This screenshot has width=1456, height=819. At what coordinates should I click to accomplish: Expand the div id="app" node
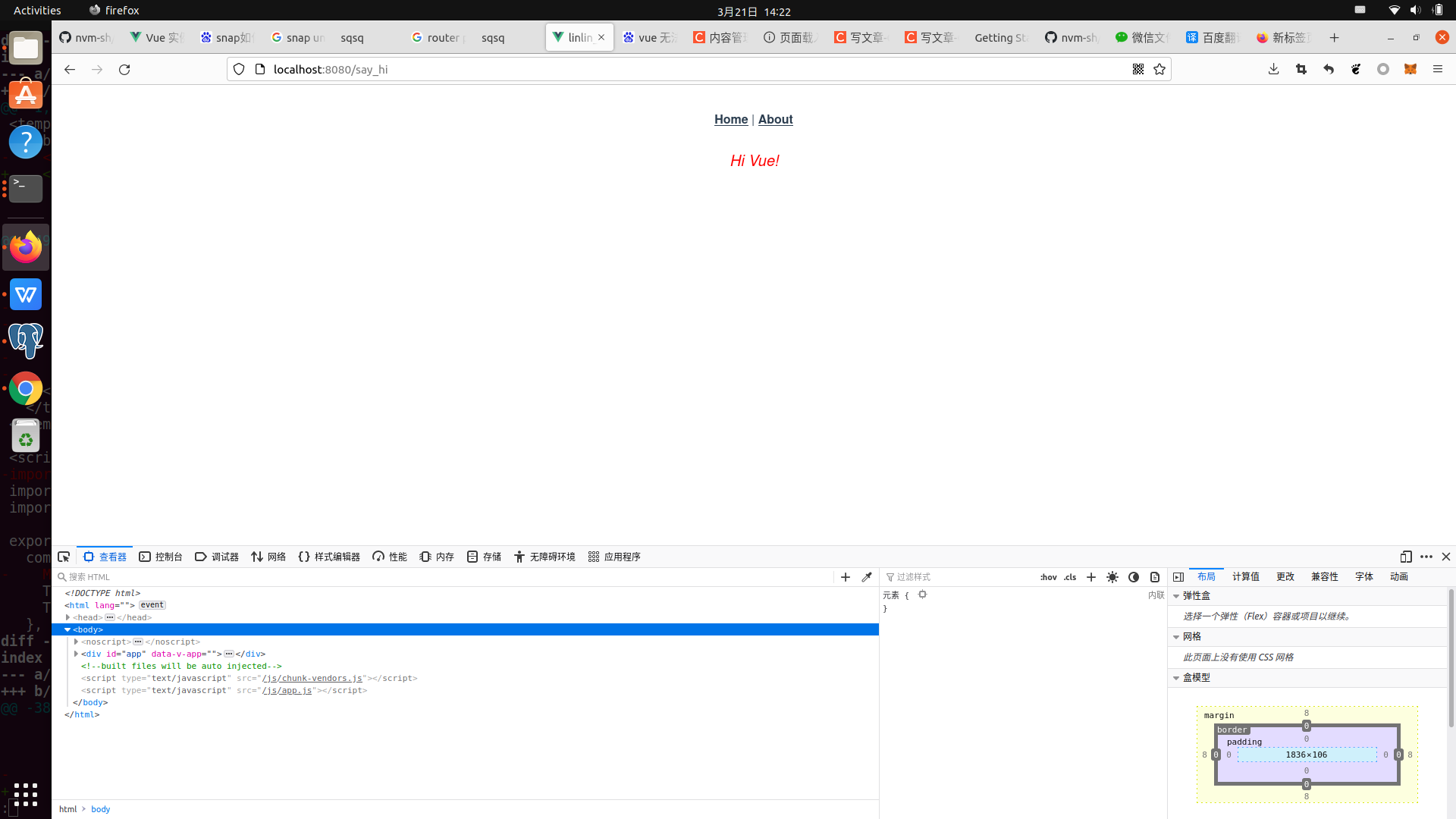[76, 654]
